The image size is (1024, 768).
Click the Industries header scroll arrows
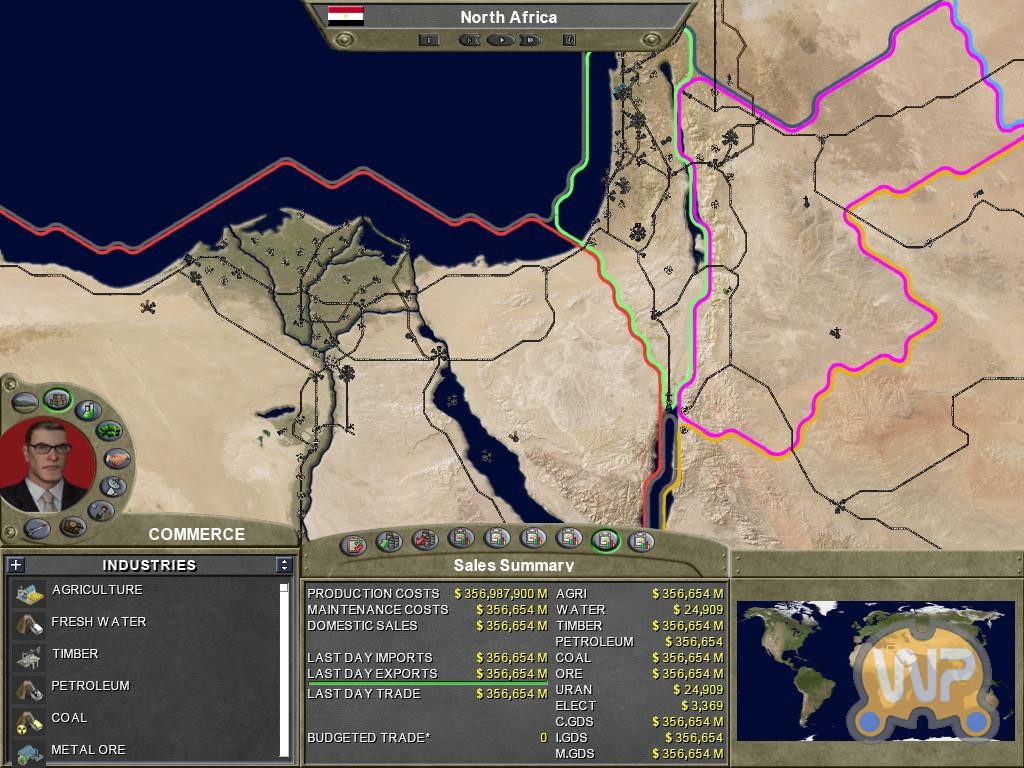click(x=284, y=565)
